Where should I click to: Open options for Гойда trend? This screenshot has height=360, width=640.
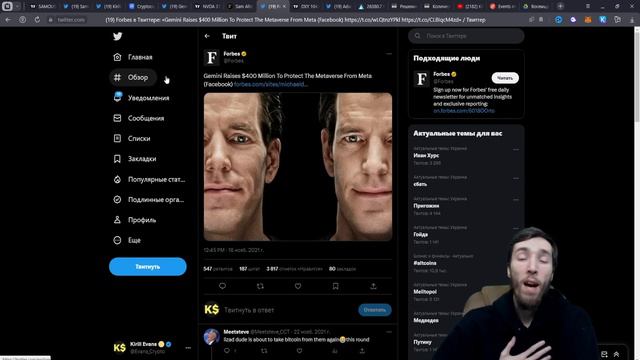516,228
